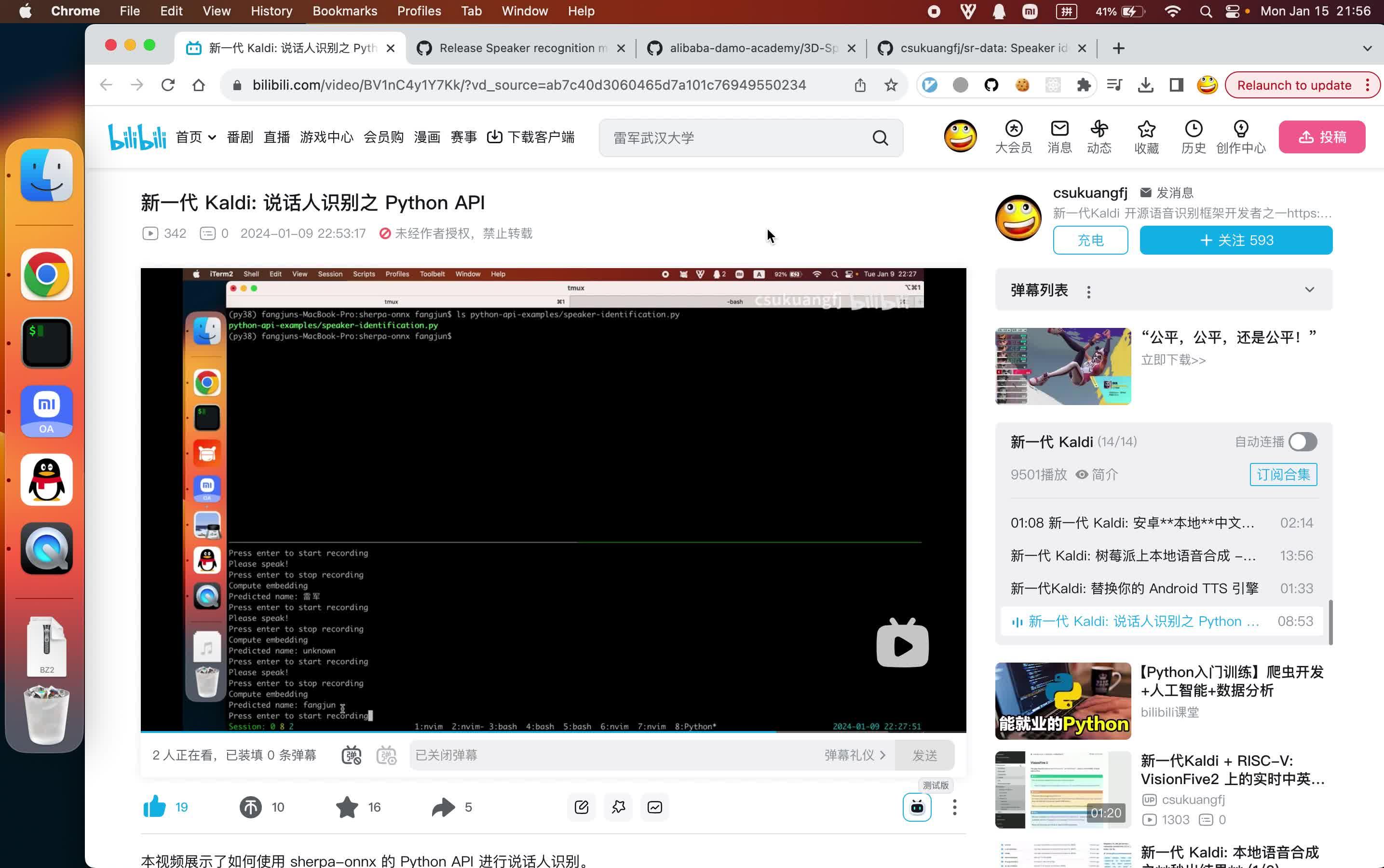This screenshot has width=1384, height=868.
Task: Click Relaunch to update button
Action: click(1294, 85)
